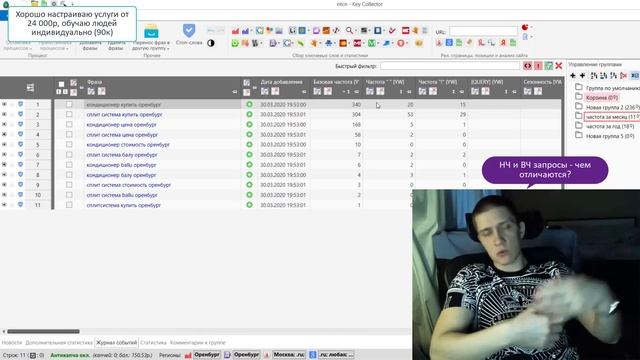
Task: Select group частота за месяц
Action: click(x=611, y=117)
